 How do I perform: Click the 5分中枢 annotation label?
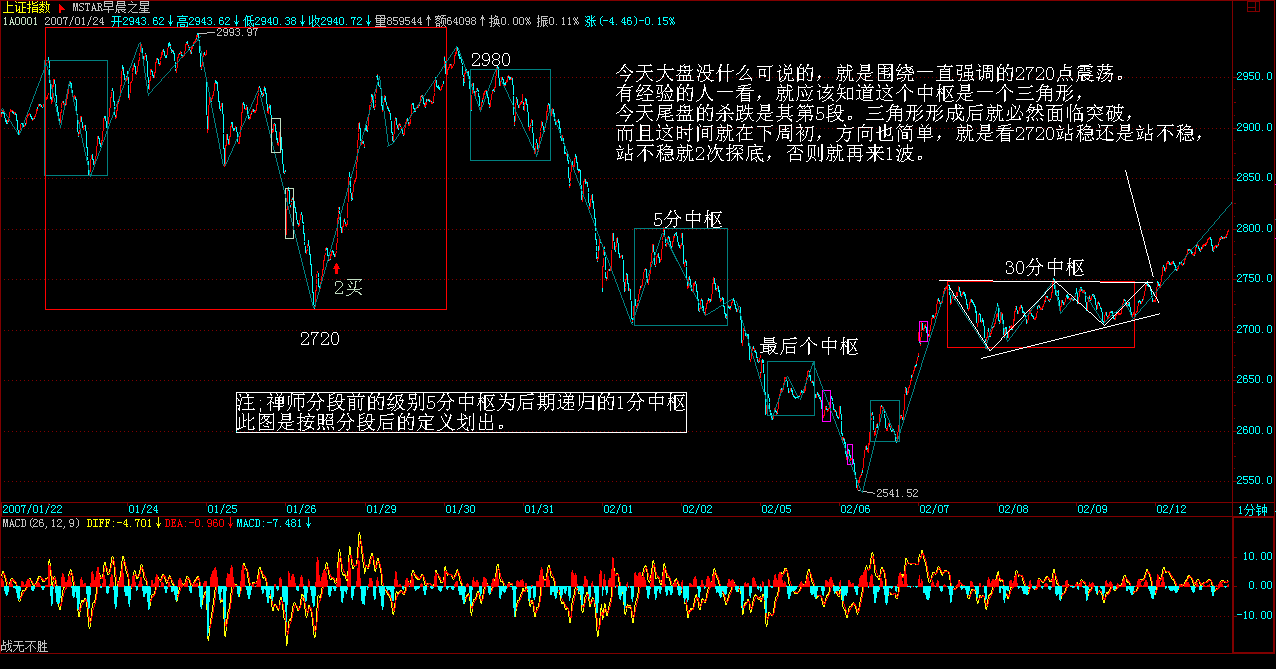688,218
